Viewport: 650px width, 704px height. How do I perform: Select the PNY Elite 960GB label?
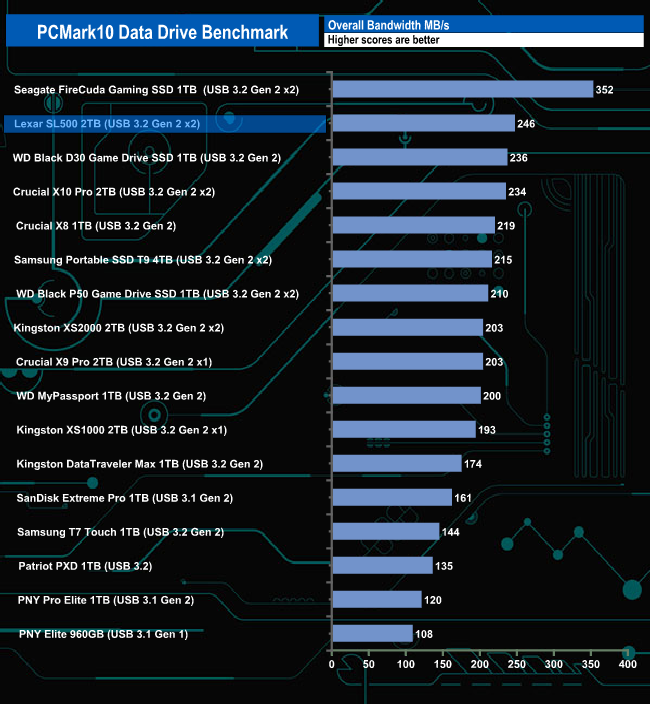(x=103, y=634)
